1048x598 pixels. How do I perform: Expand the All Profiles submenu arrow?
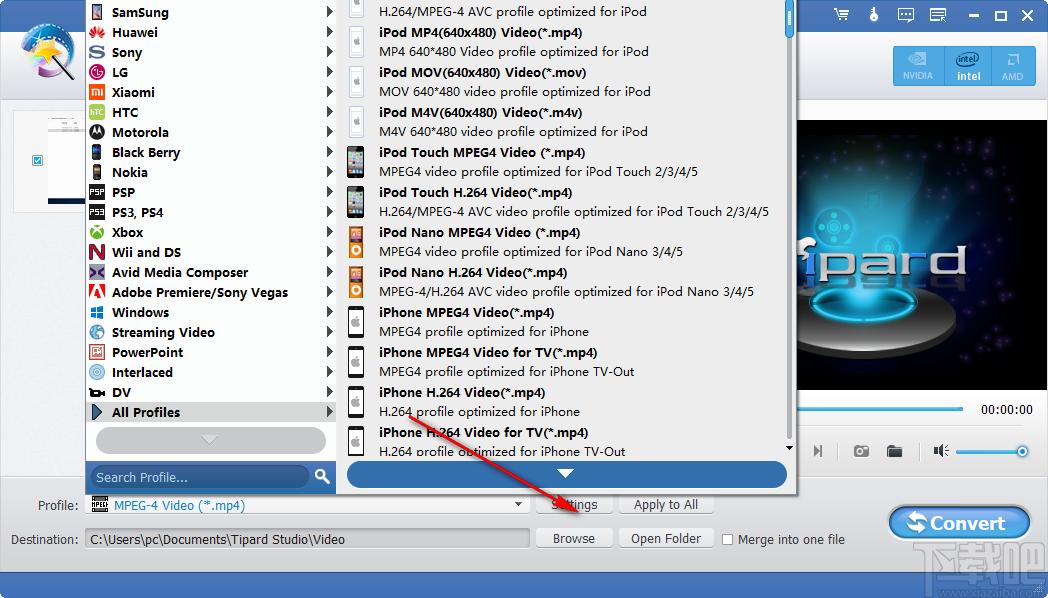point(330,412)
